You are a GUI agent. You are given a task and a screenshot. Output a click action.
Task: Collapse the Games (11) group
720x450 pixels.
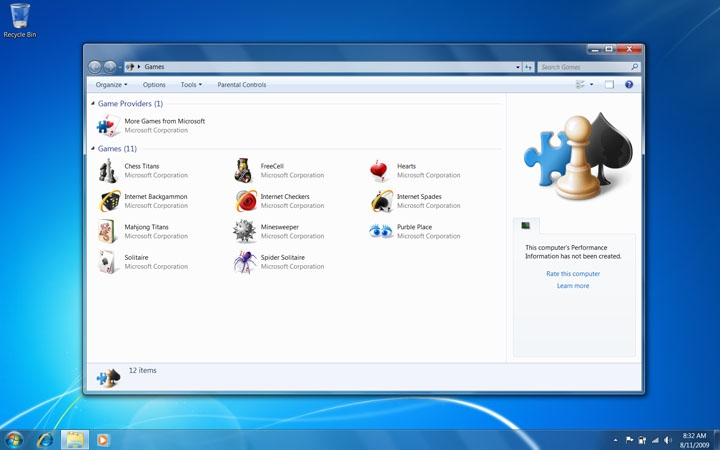click(x=94, y=149)
